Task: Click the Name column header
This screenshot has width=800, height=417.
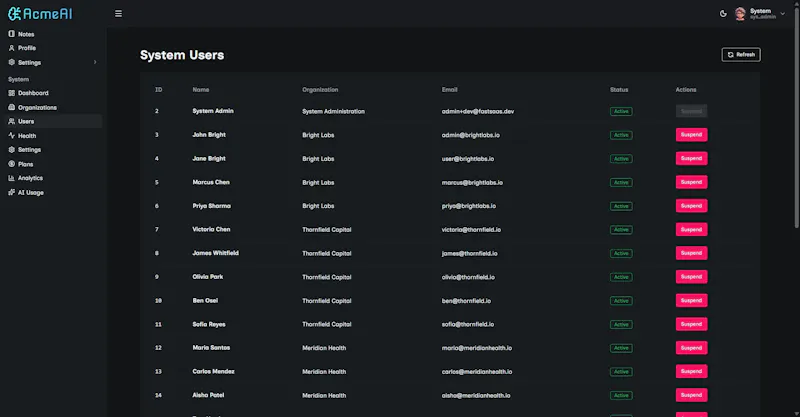Action: [x=201, y=90]
